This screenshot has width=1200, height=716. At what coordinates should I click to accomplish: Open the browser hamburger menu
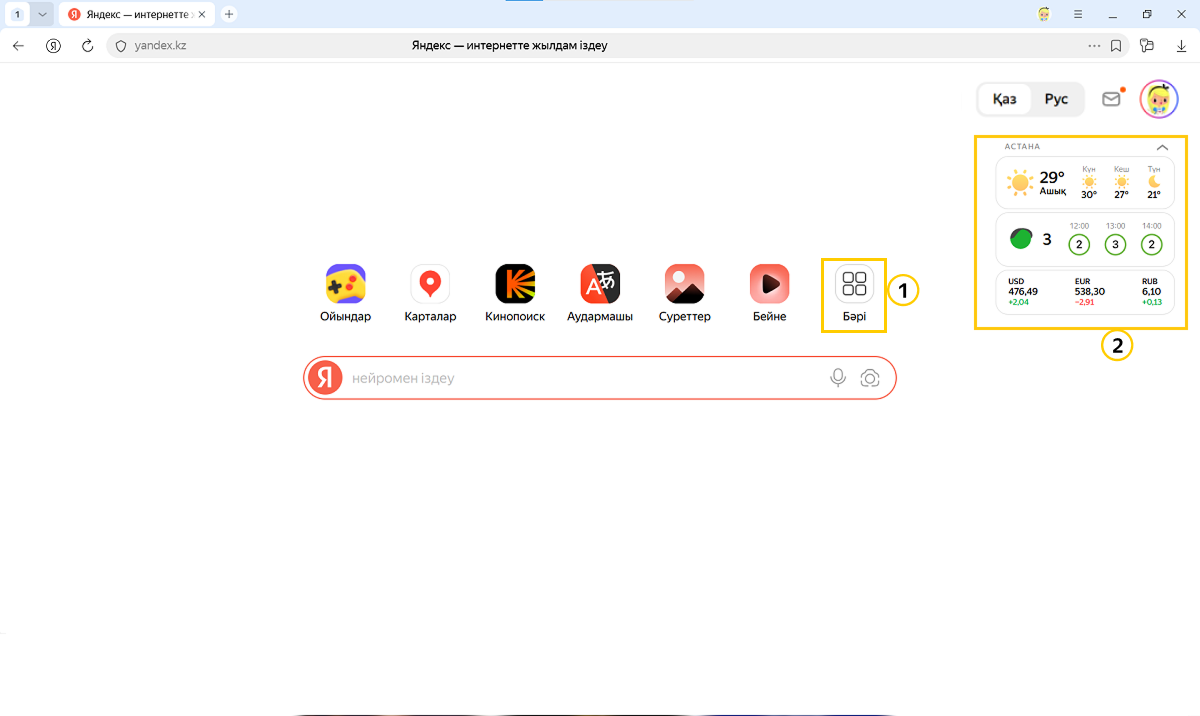click(1078, 14)
